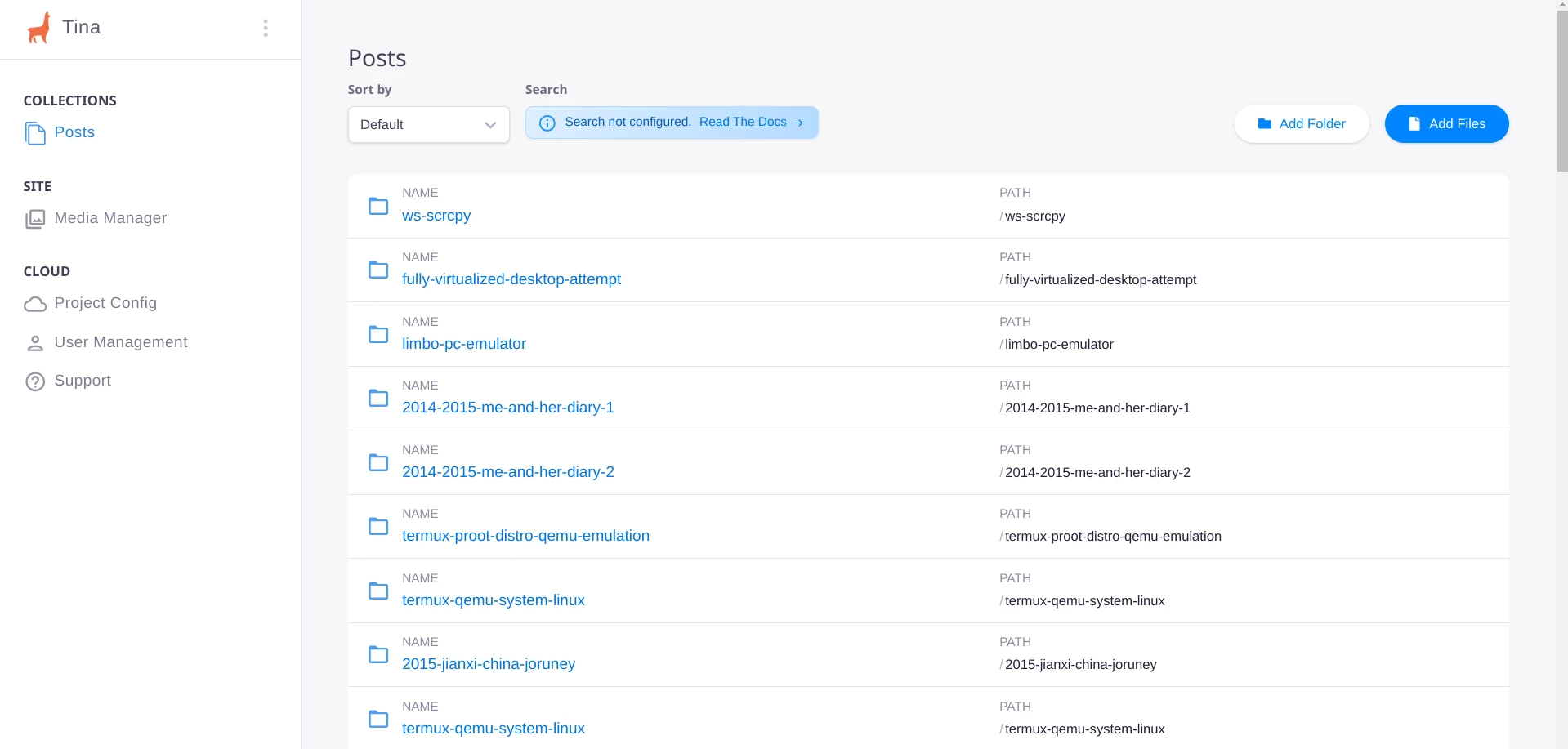This screenshot has height=749, width=1568.
Task: Click the info icon in search notice
Action: [547, 123]
